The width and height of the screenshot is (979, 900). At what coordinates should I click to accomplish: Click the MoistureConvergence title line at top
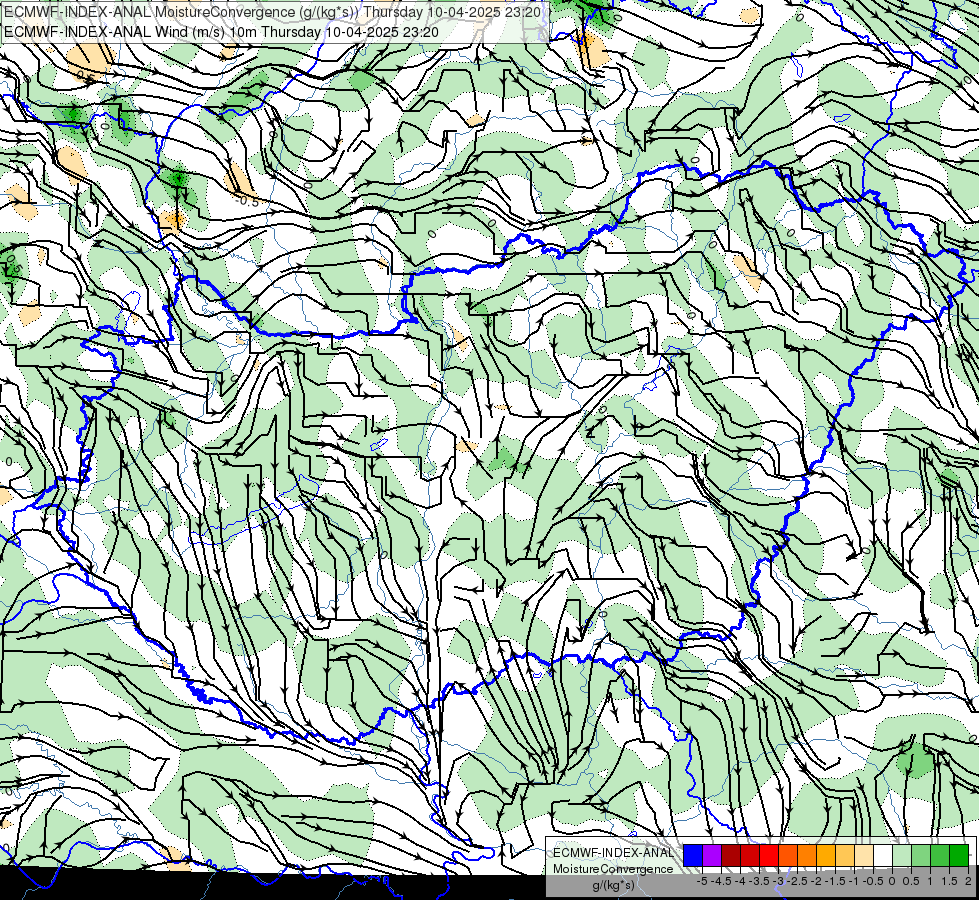coord(273,12)
